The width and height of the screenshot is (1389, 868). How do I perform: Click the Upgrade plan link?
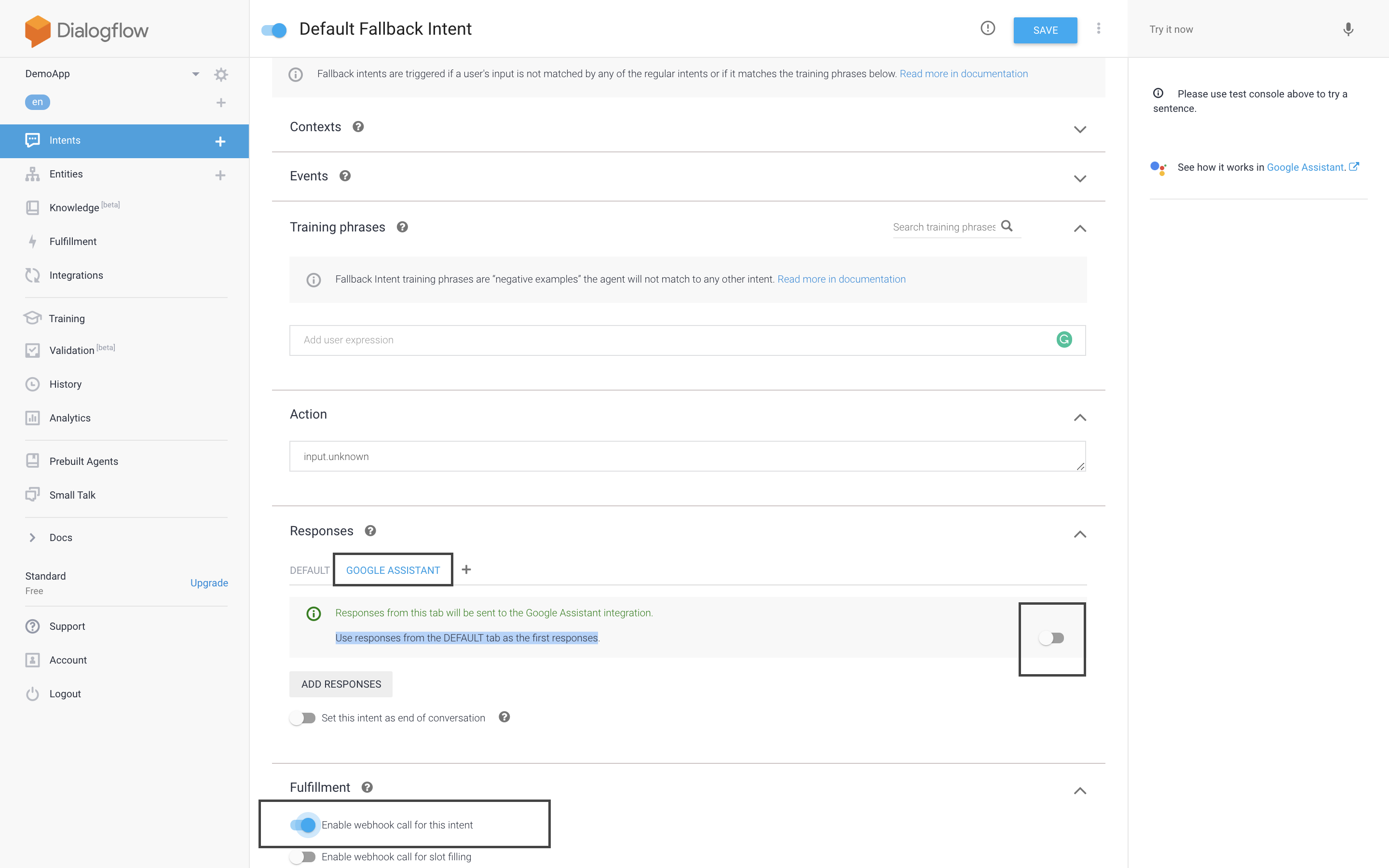(x=209, y=583)
